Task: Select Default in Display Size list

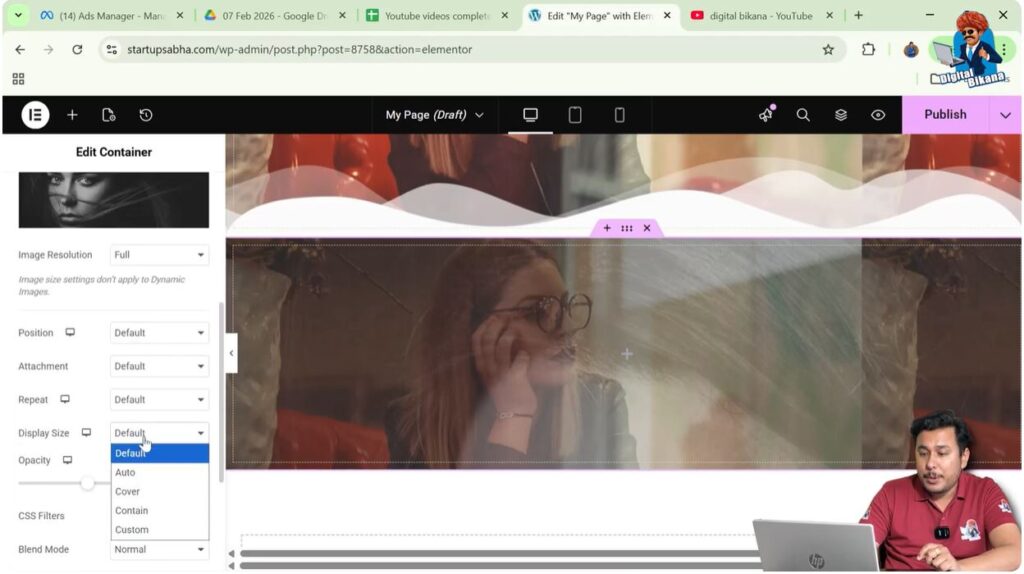Action: pyautogui.click(x=160, y=453)
